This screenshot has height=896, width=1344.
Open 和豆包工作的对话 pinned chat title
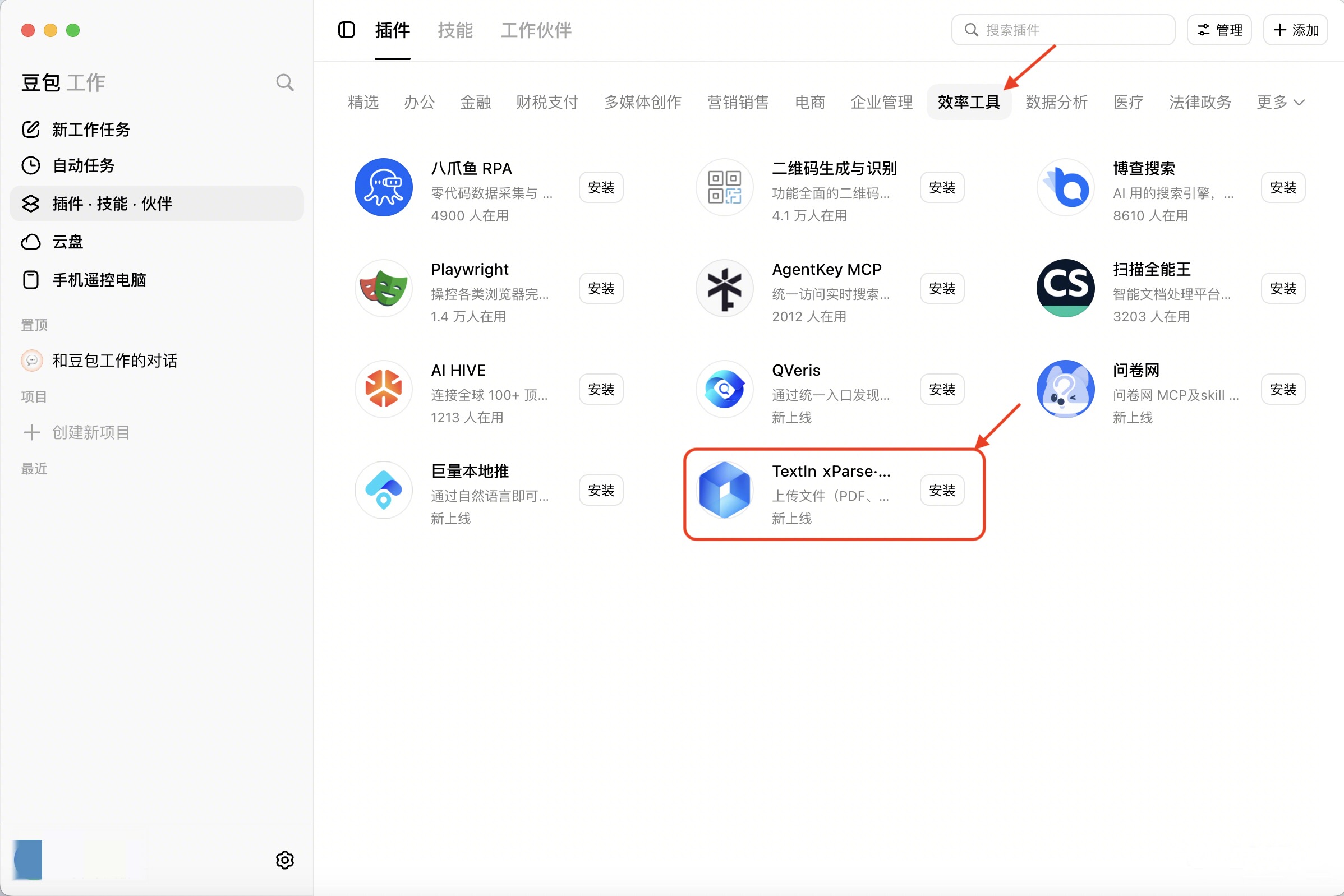[x=115, y=361]
